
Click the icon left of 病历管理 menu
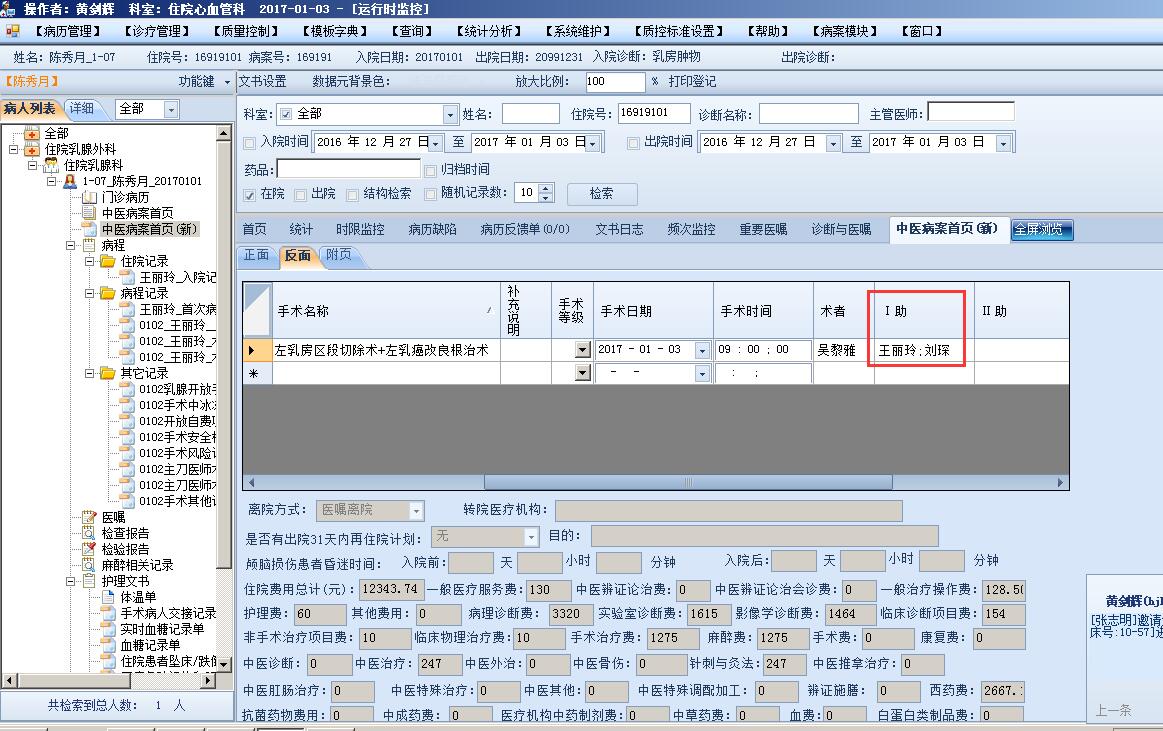click(13, 30)
